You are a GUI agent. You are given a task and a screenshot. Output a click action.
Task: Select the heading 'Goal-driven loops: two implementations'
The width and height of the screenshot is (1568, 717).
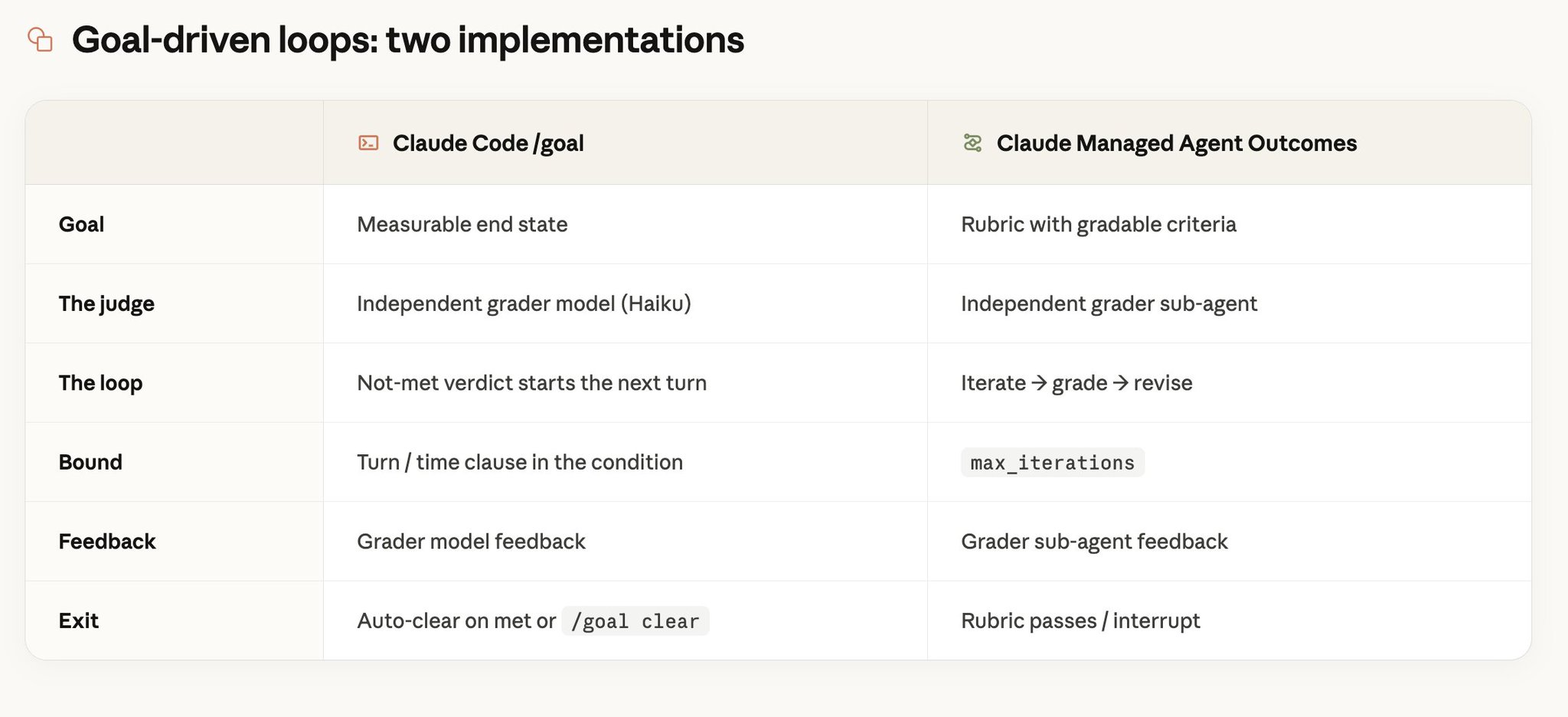(x=408, y=40)
